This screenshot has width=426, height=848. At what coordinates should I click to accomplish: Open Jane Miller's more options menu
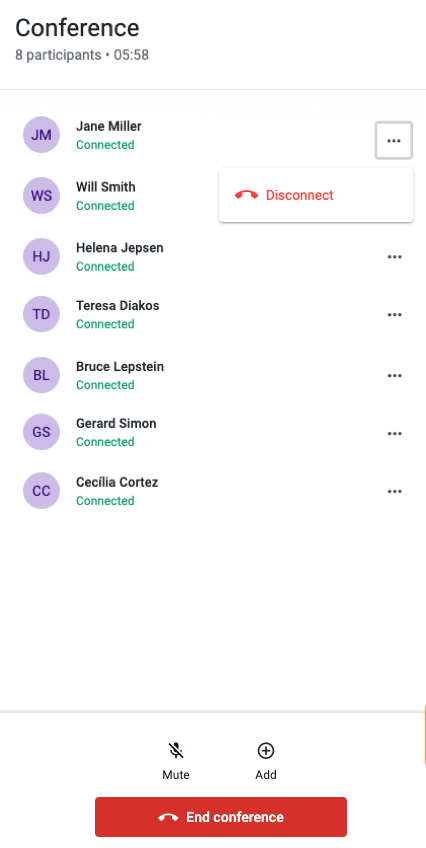(394, 141)
